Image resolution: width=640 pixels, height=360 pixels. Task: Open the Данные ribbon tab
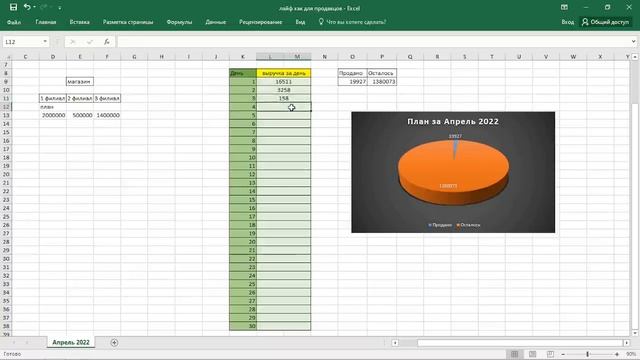216,22
